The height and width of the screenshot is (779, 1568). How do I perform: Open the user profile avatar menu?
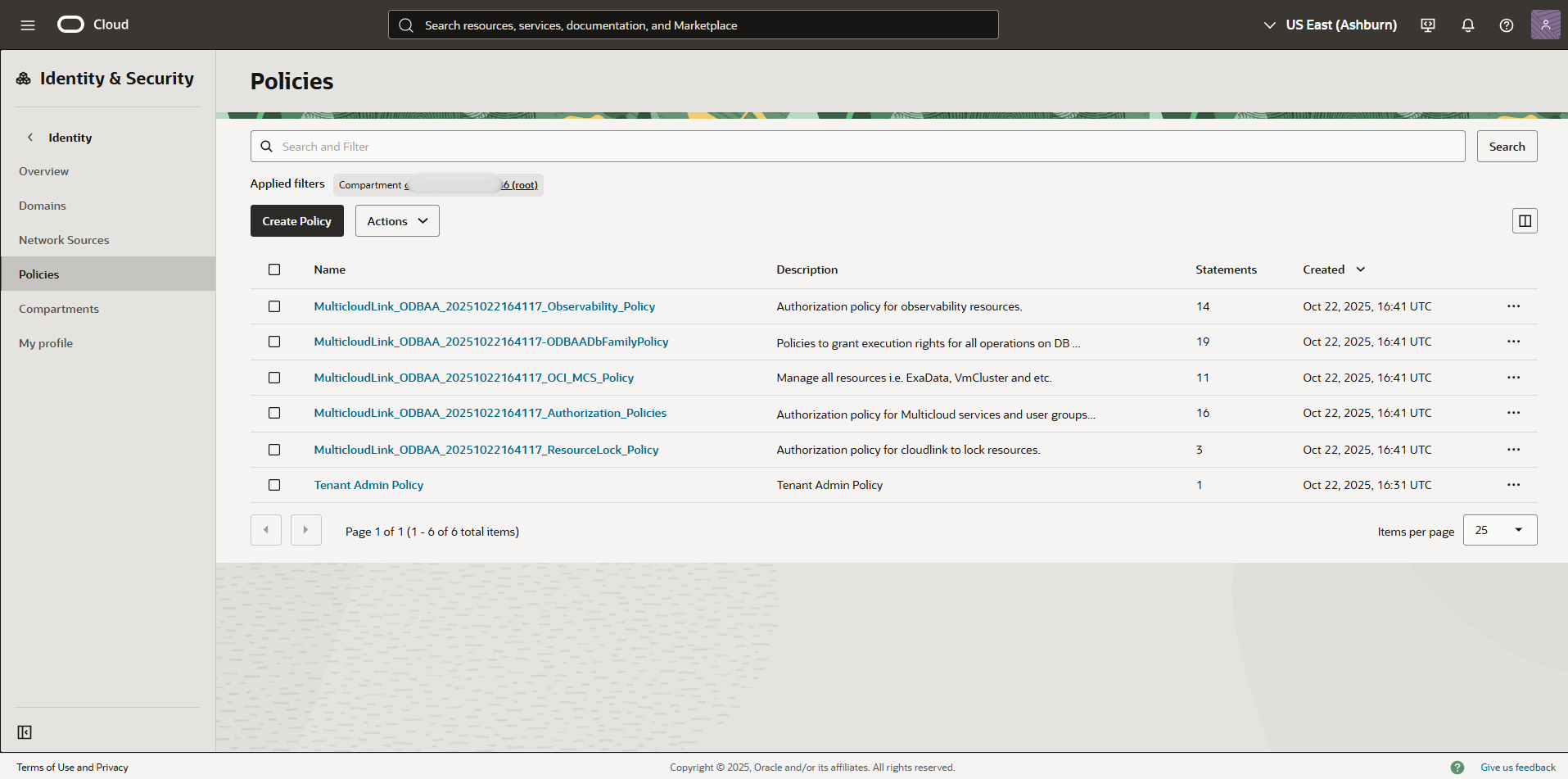click(1546, 25)
